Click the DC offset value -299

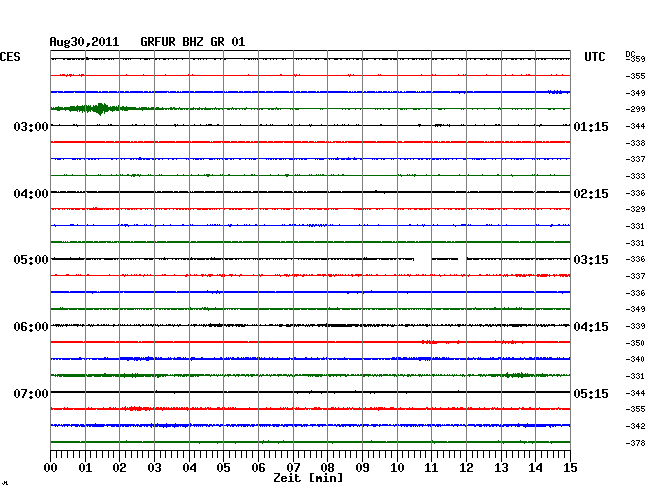[635, 109]
